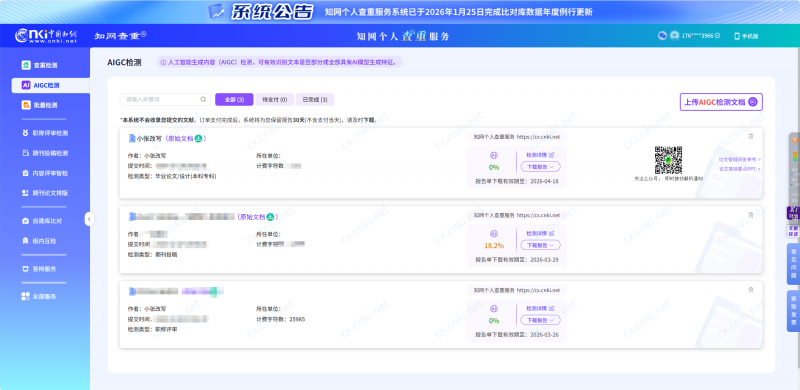Open account menu 176****3966
800x390 pixels.
[700, 36]
